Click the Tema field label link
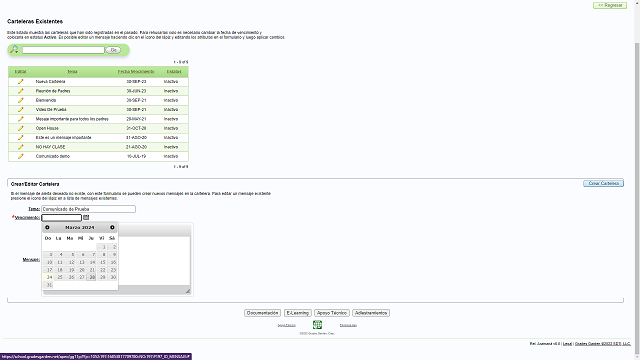The height and width of the screenshot is (360, 640). coord(34,209)
